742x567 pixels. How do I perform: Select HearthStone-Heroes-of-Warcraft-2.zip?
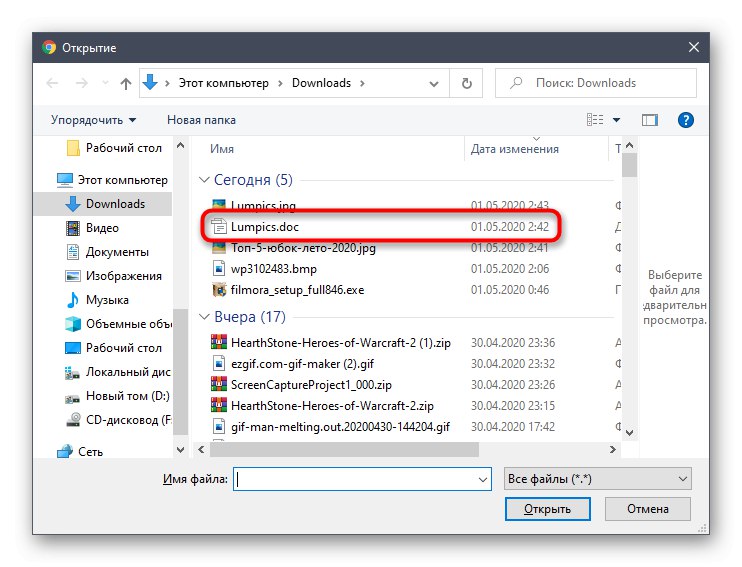pos(332,406)
